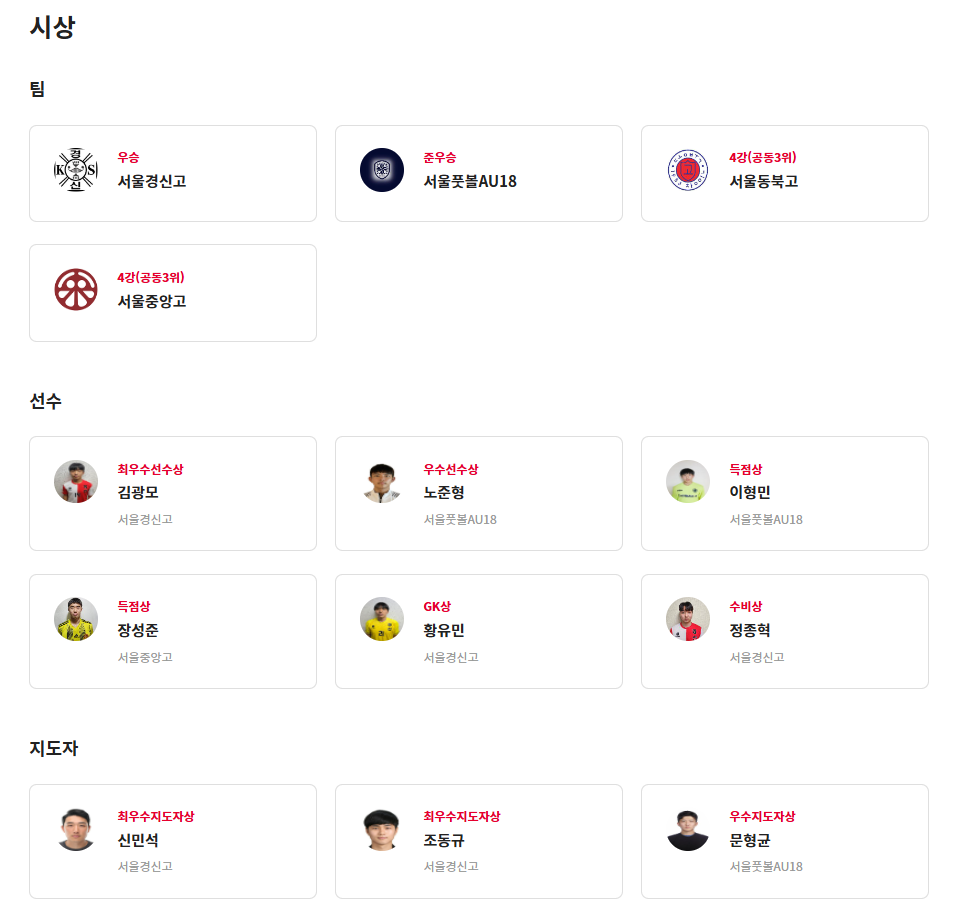
Task: Open the 서울중앙고 team name link
Action: coord(152,301)
